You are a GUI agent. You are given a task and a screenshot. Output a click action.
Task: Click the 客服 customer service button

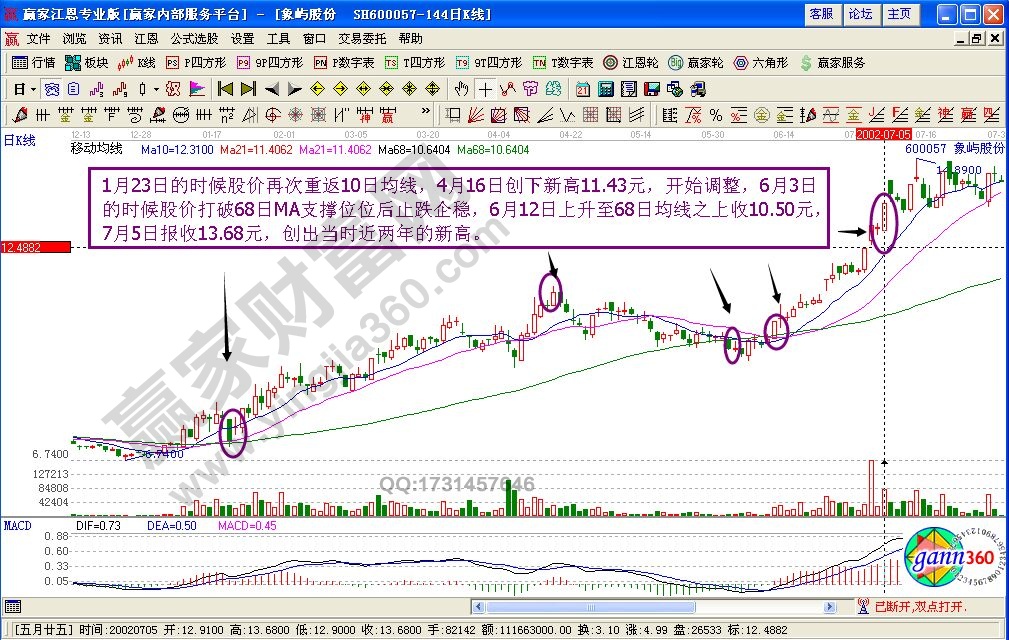(821, 14)
